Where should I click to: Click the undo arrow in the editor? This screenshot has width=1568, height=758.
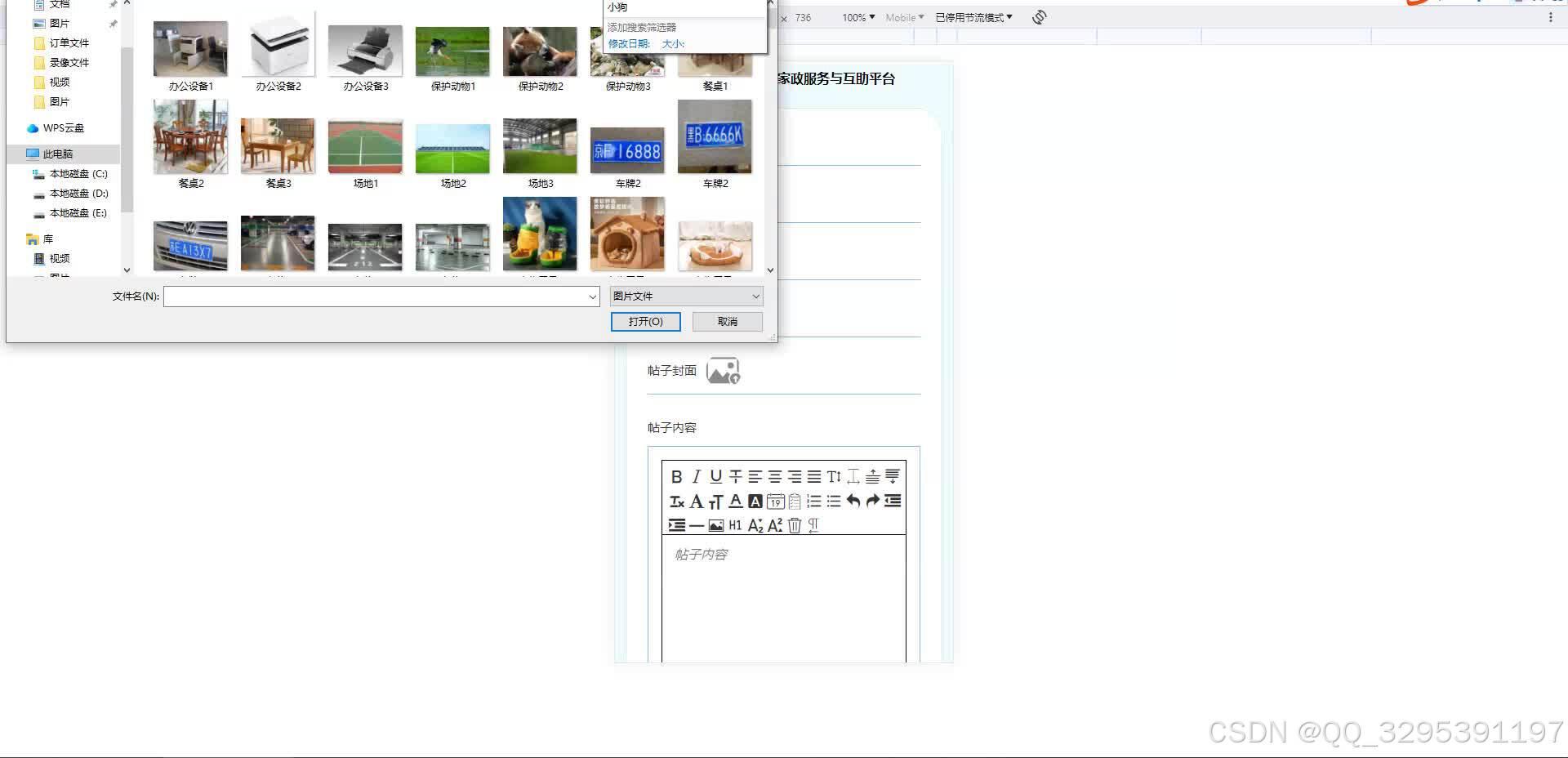click(853, 501)
